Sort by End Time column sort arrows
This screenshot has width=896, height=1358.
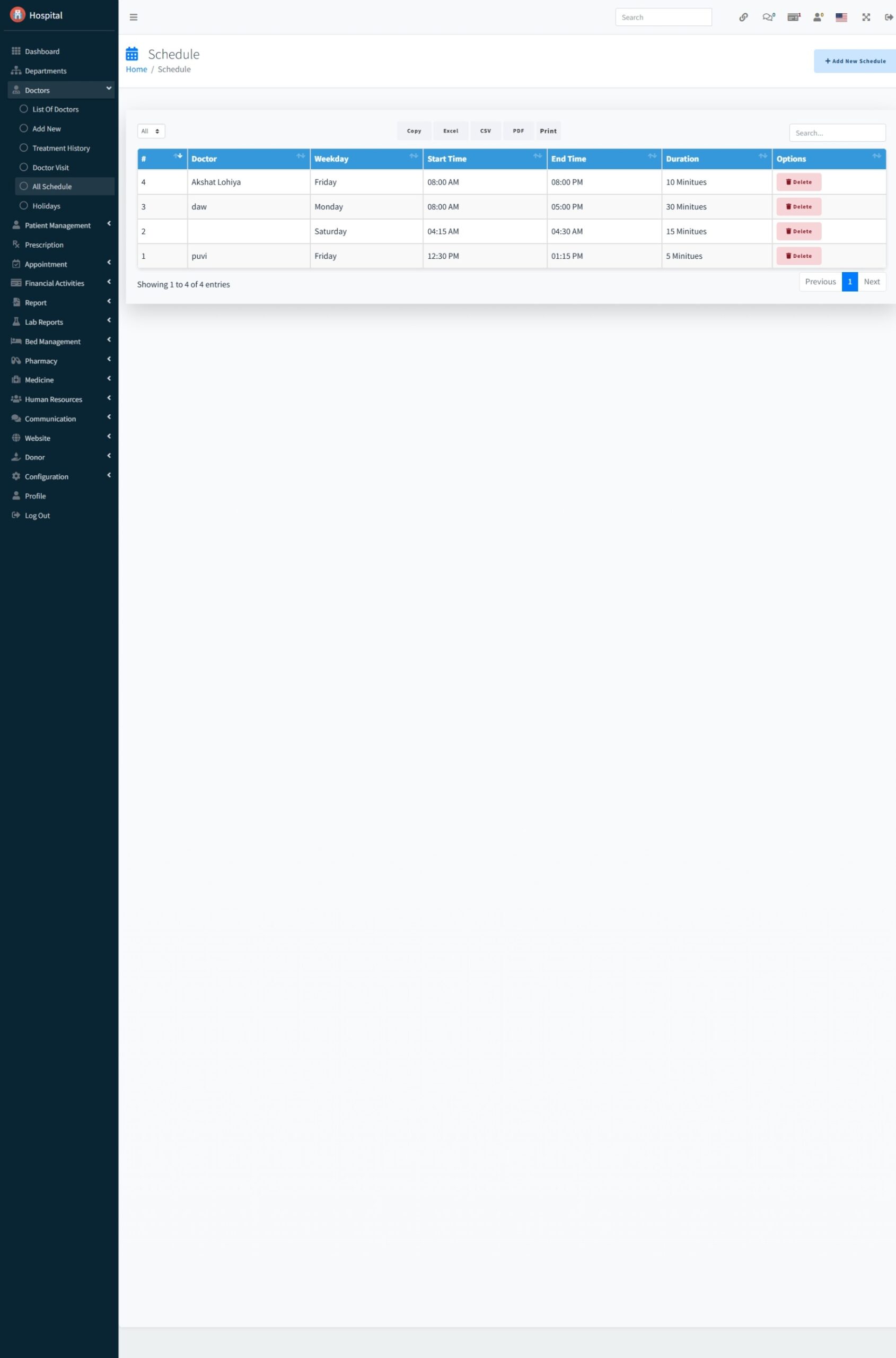(x=652, y=155)
